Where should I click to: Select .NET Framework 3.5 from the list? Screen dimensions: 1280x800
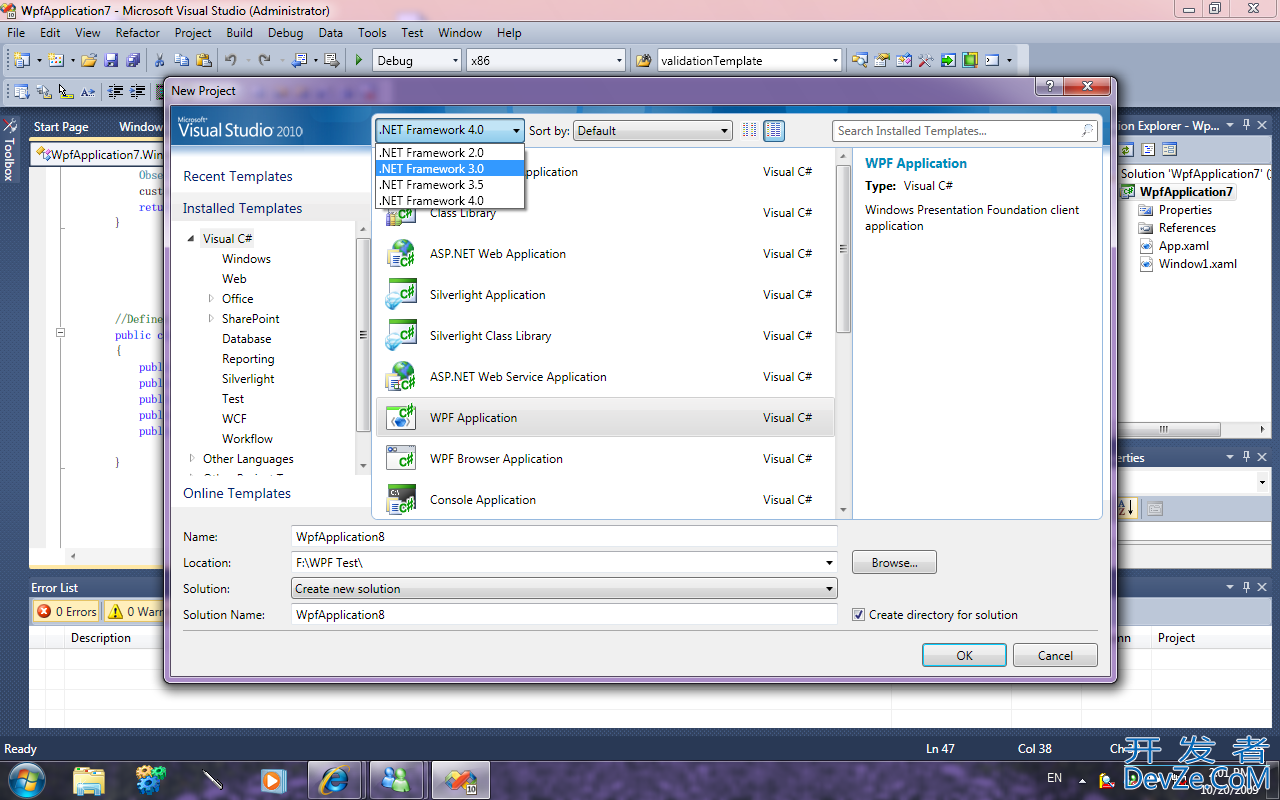(x=450, y=185)
